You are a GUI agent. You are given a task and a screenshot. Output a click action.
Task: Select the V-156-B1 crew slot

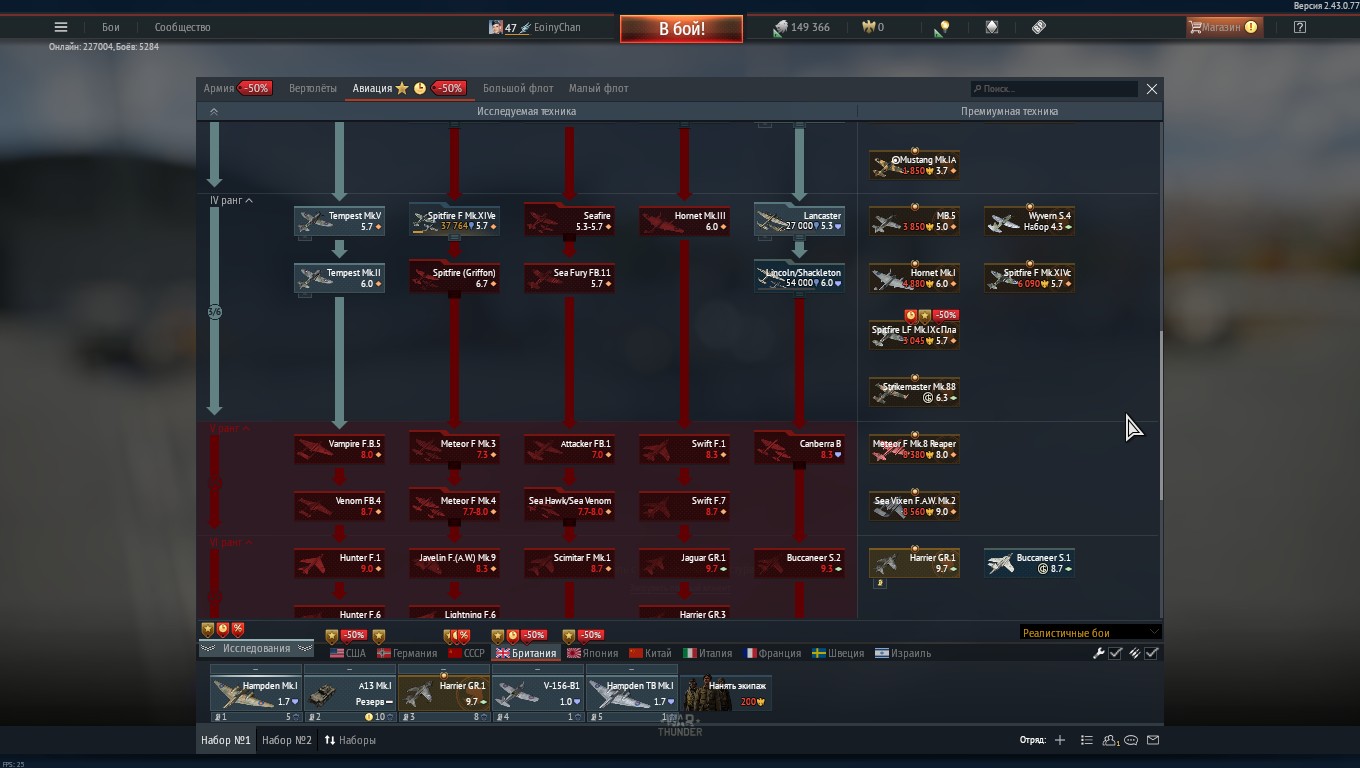point(537,693)
